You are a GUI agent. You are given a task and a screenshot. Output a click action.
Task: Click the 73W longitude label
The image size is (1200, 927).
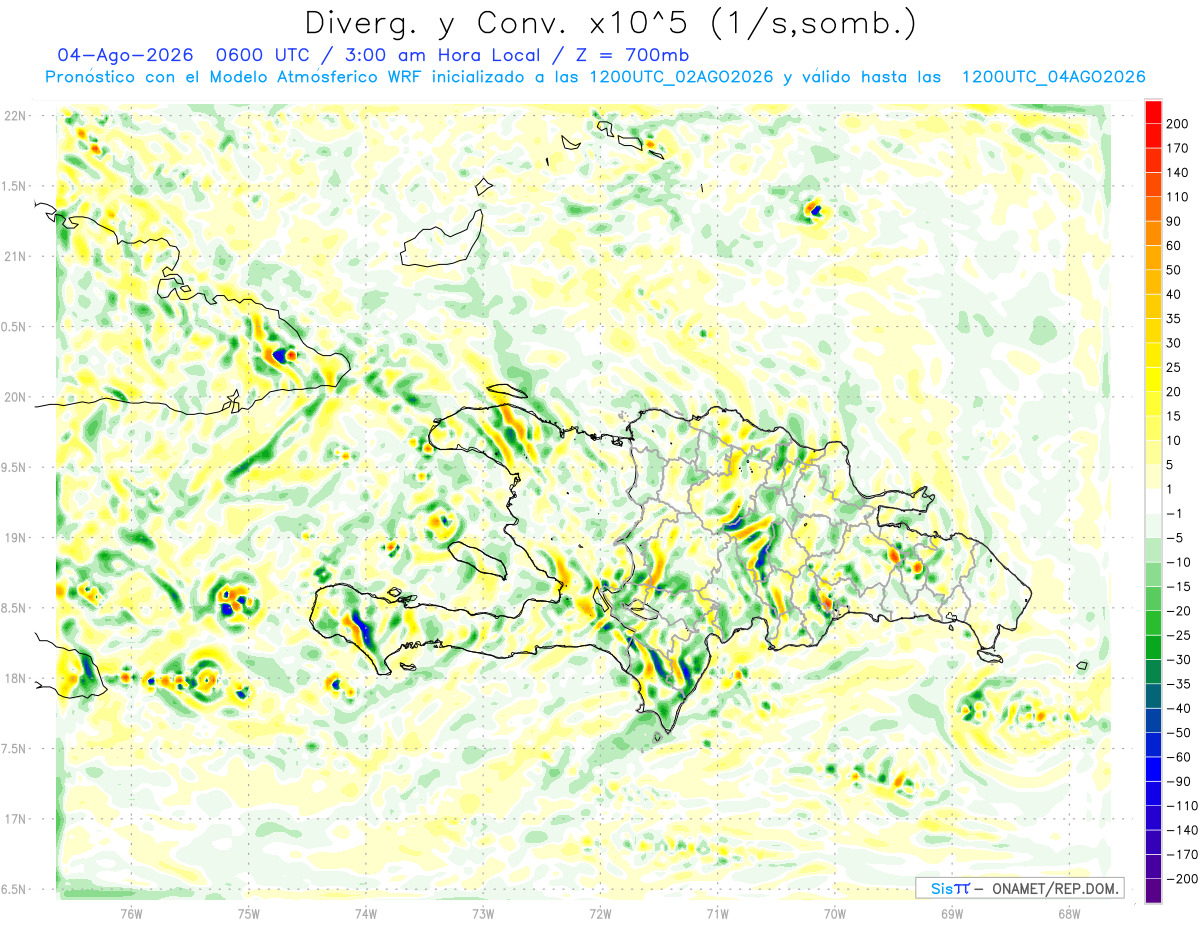click(483, 914)
